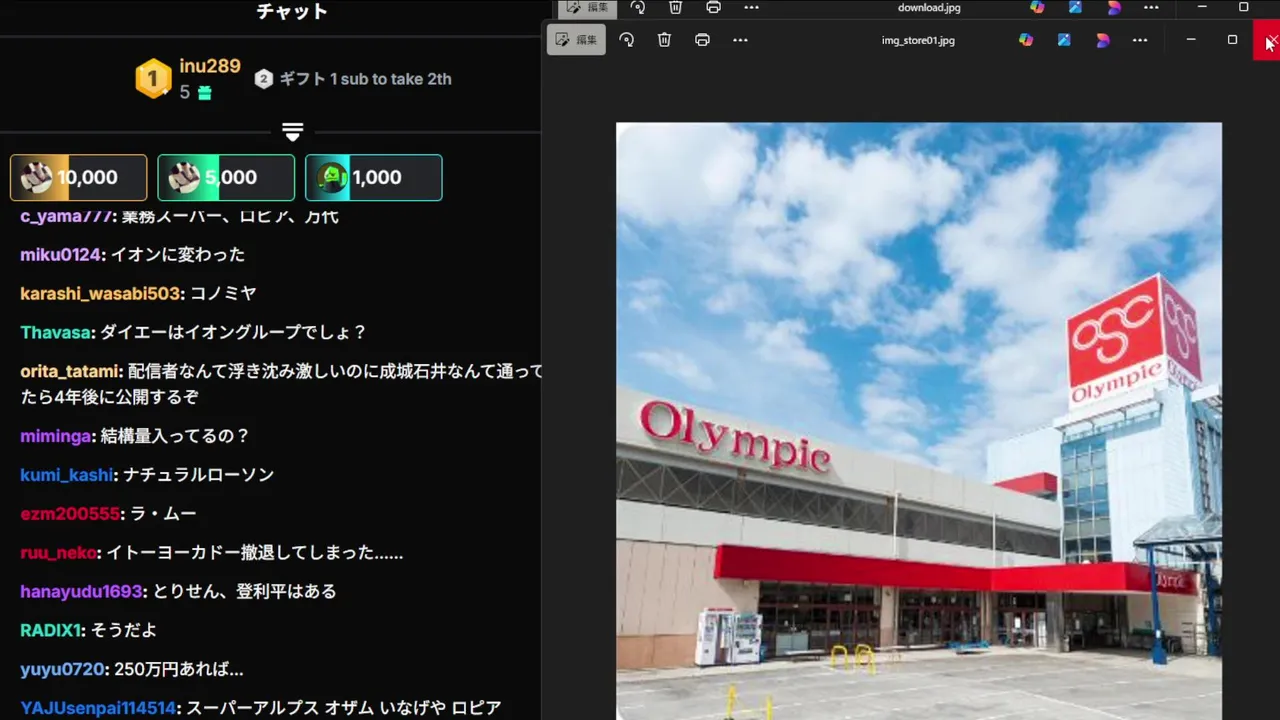
Task: Open chat user RADIX1
Action: pos(51,631)
